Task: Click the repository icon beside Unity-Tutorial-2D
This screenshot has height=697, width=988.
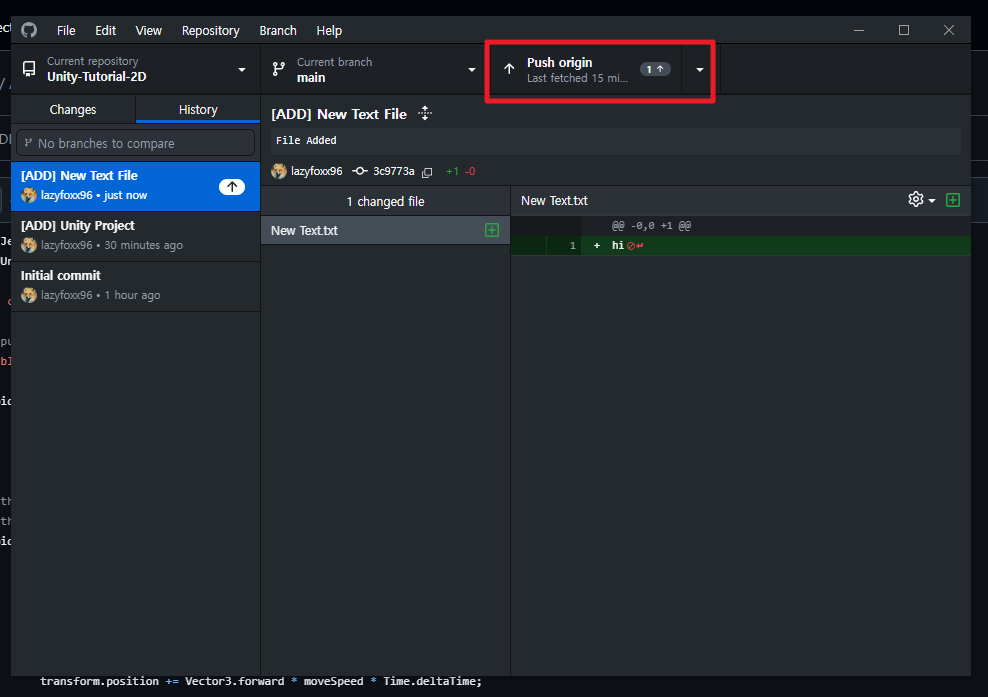Action: click(29, 69)
